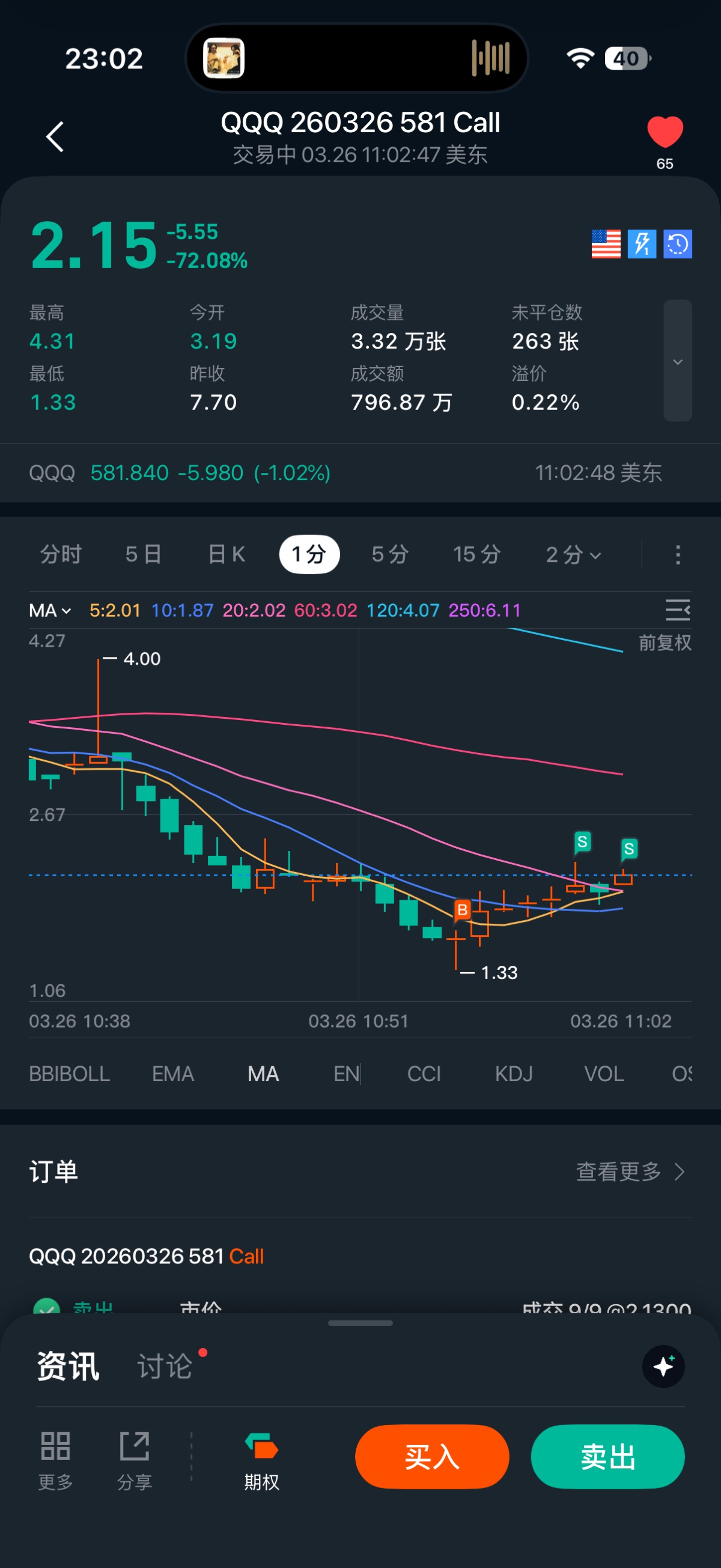Viewport: 721px width, 1568px height.
Task: Toggle the 前复权 adjustment setting
Action: (665, 643)
